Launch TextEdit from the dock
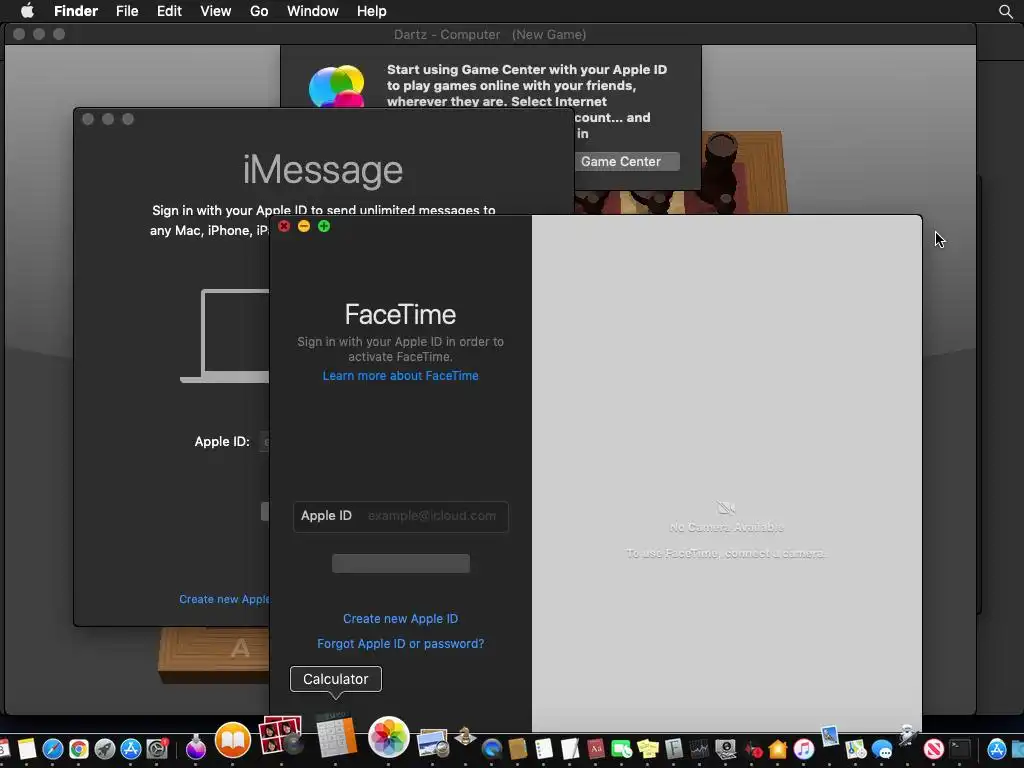This screenshot has height=768, width=1024. 570,749
